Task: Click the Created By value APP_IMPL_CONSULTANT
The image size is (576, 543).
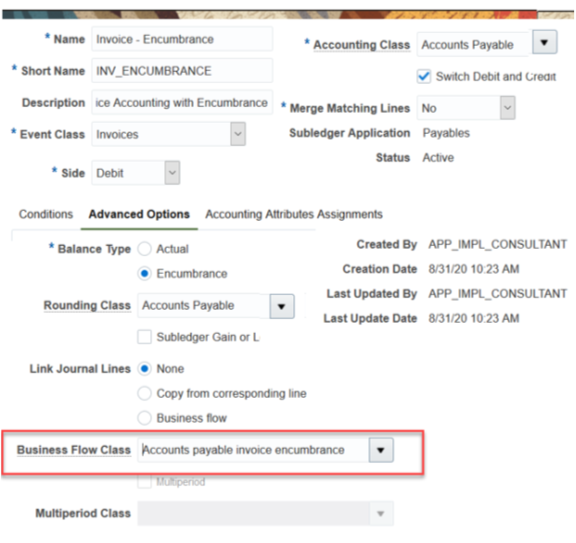Action: tap(498, 244)
